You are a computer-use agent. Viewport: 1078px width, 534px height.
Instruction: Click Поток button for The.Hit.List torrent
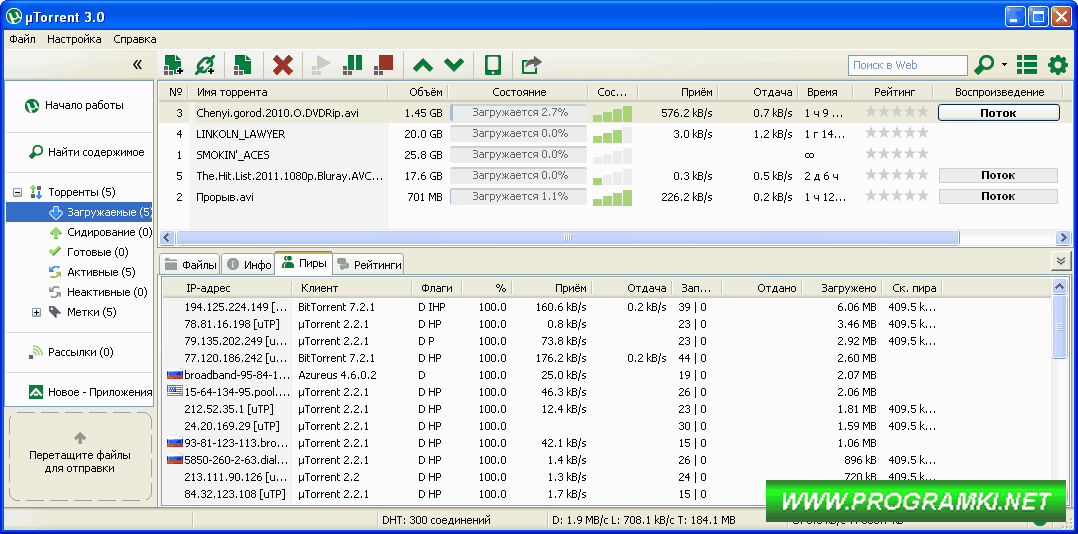(x=998, y=175)
